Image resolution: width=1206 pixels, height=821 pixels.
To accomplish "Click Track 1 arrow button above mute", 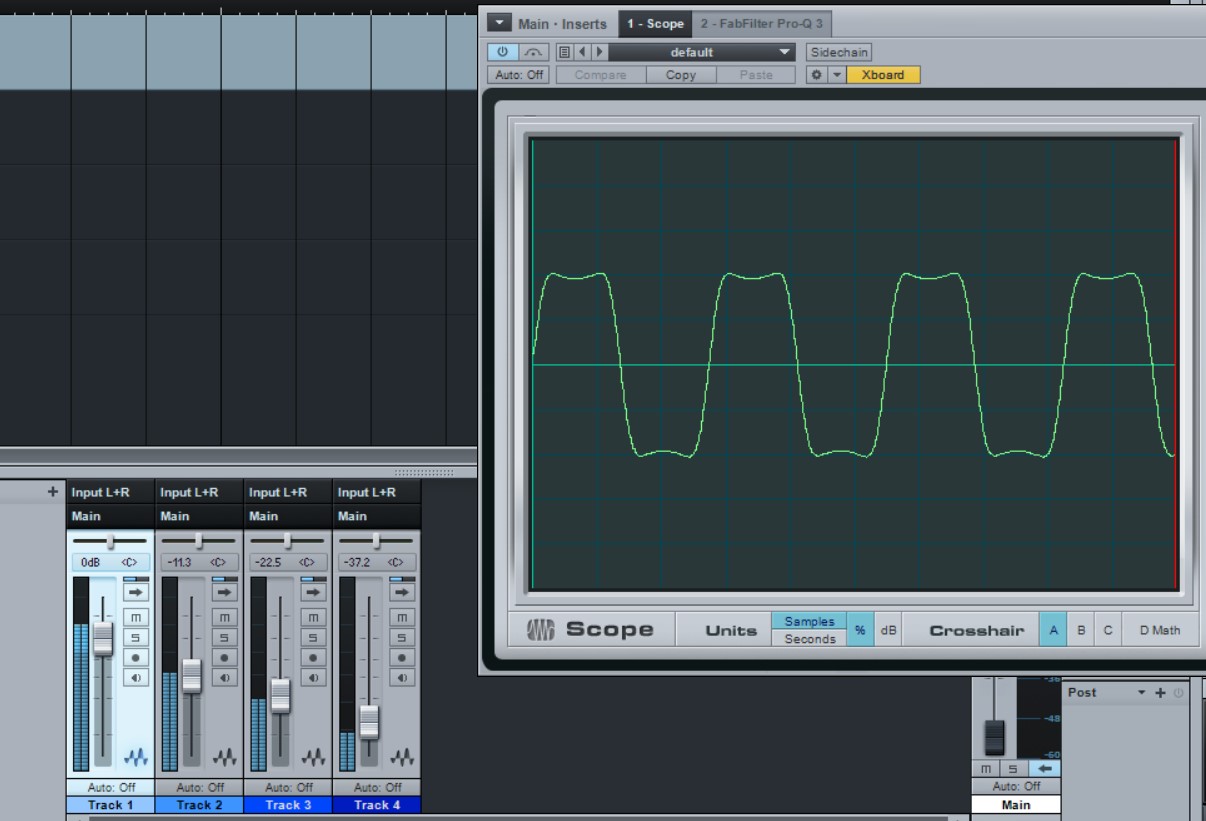I will [x=135, y=592].
